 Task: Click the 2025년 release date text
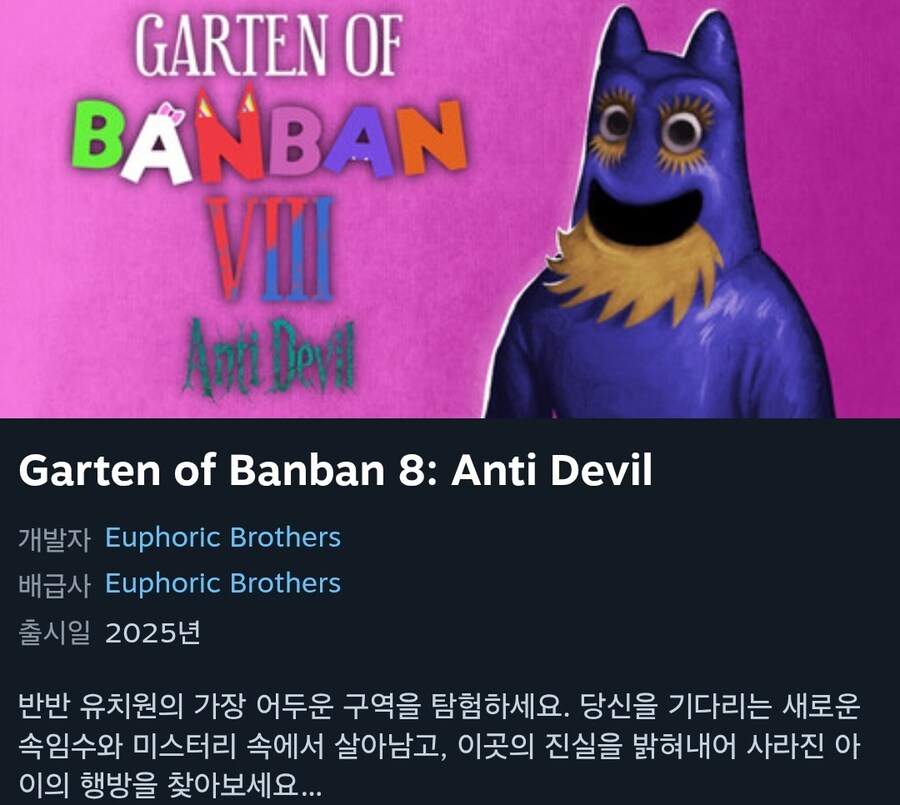click(x=153, y=633)
